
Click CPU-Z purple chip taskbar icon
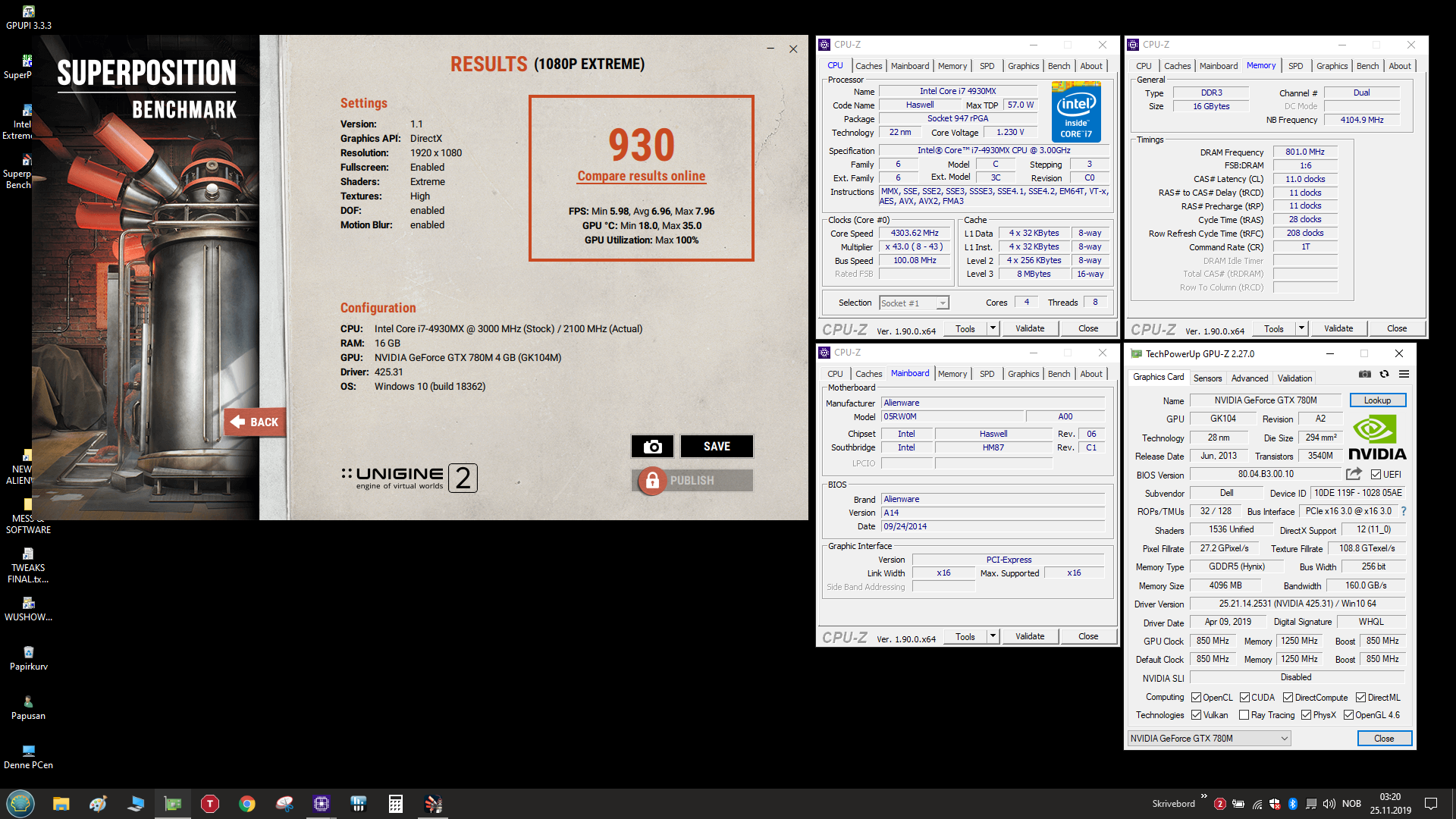click(322, 804)
